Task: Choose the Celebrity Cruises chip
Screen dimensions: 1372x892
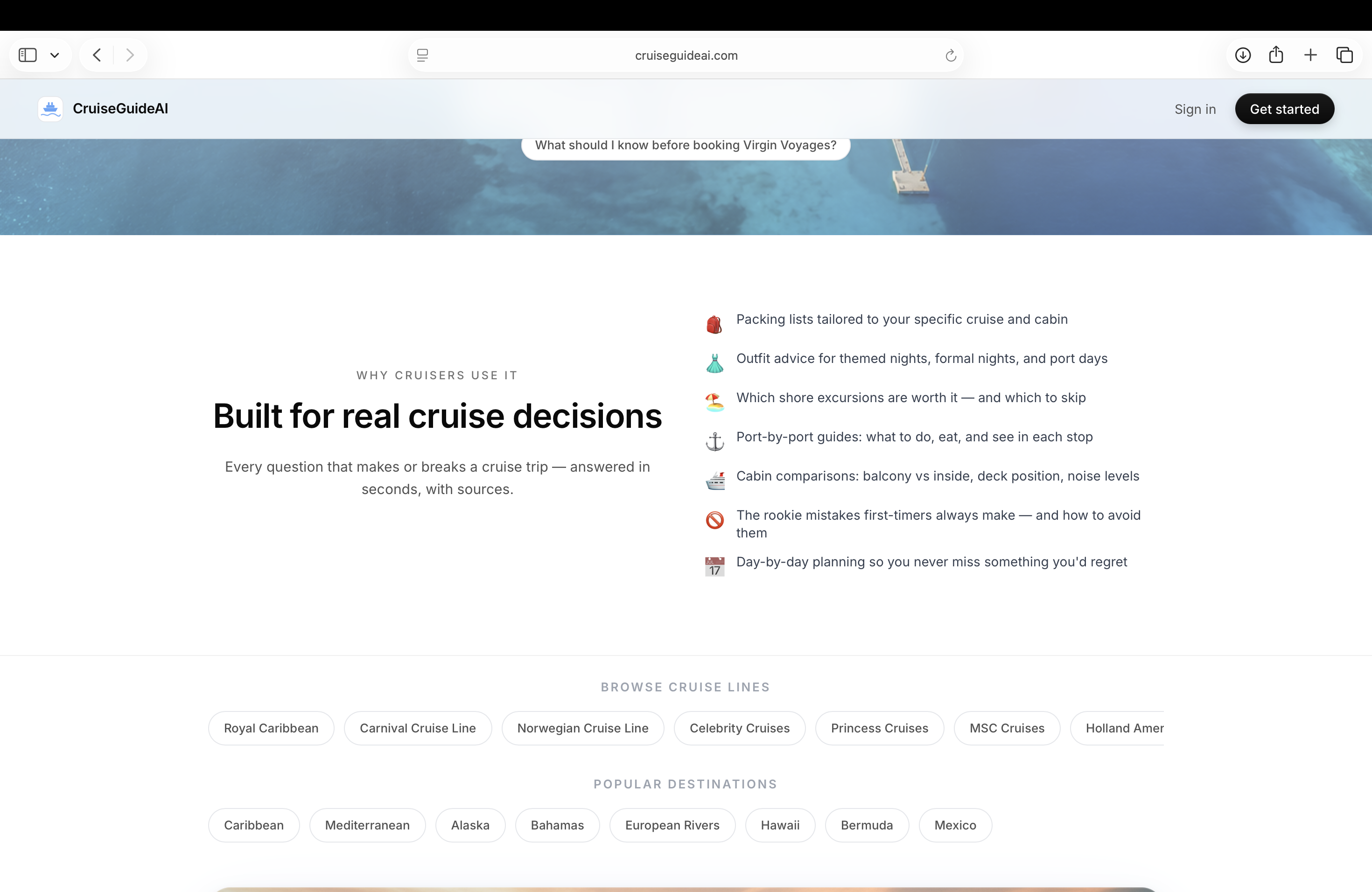Action: click(x=740, y=728)
